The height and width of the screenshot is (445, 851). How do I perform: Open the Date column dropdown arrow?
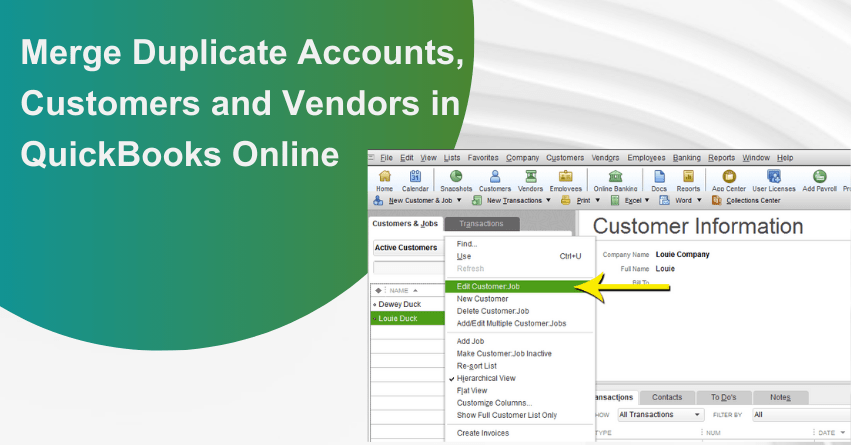(843, 433)
